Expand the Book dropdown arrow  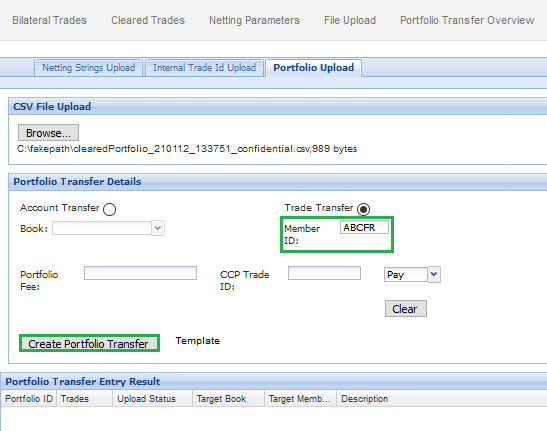coord(158,228)
